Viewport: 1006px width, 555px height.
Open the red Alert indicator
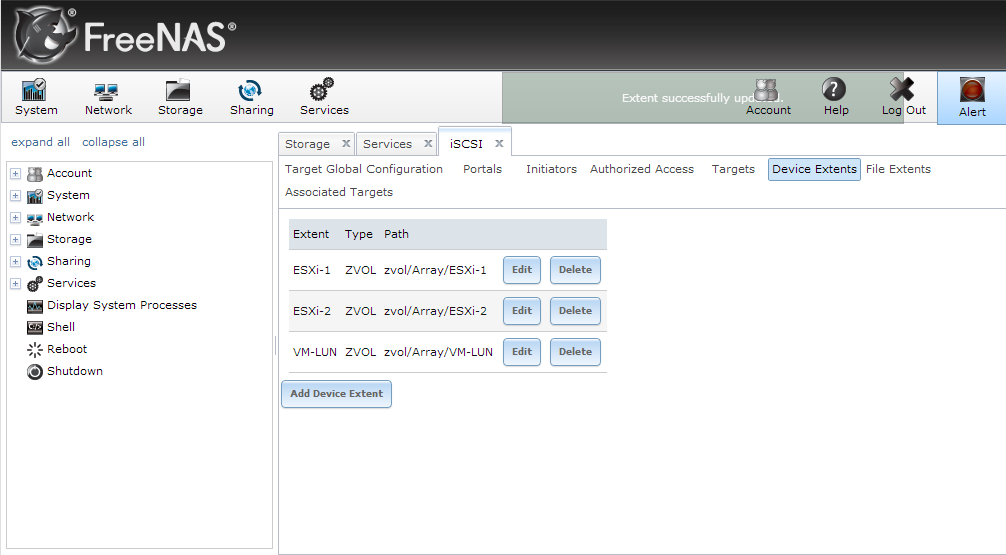pos(972,98)
